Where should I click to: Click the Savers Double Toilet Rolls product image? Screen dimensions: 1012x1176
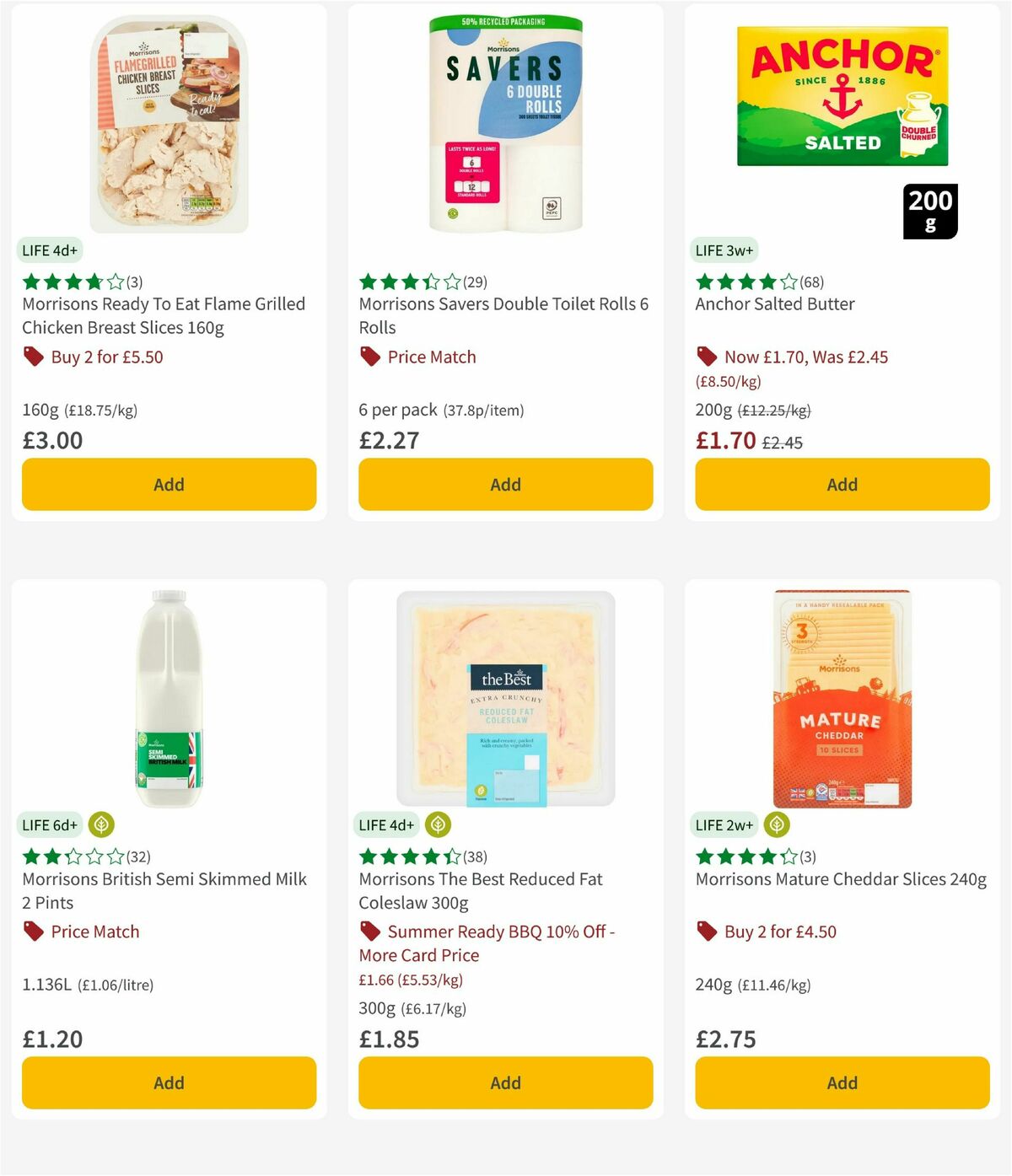point(504,122)
